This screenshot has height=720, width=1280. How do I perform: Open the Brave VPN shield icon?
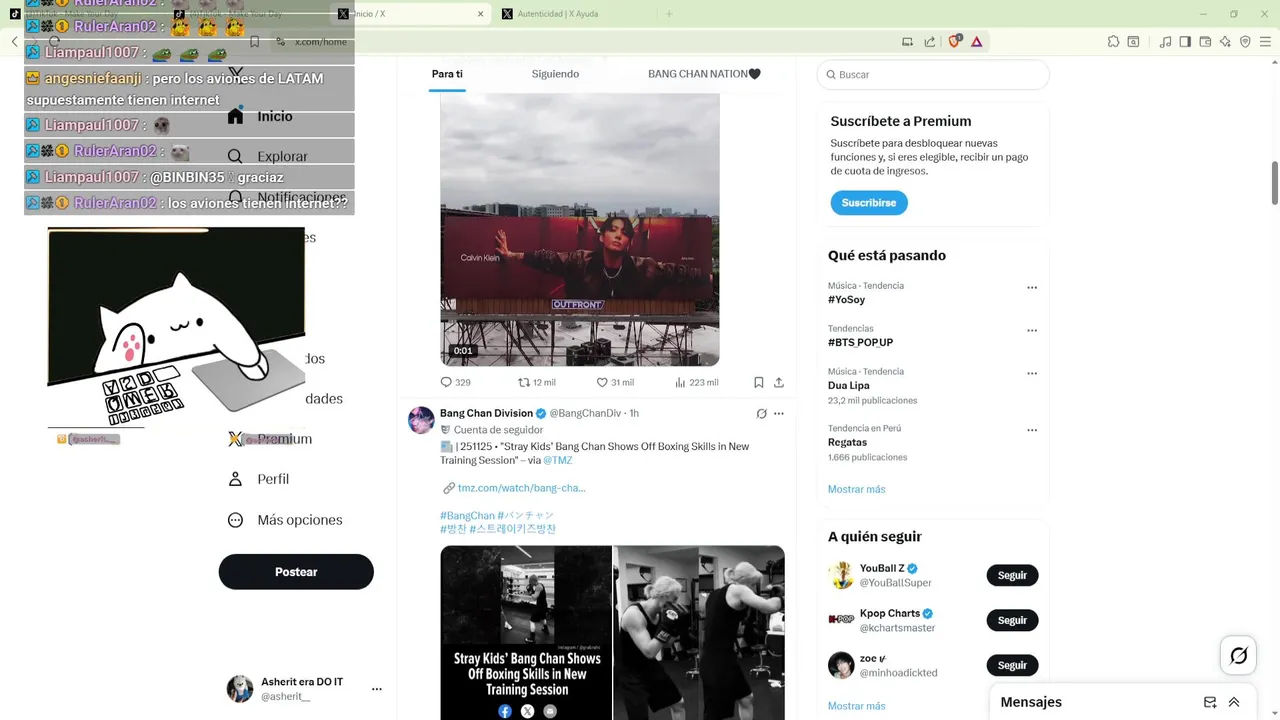(x=1245, y=41)
